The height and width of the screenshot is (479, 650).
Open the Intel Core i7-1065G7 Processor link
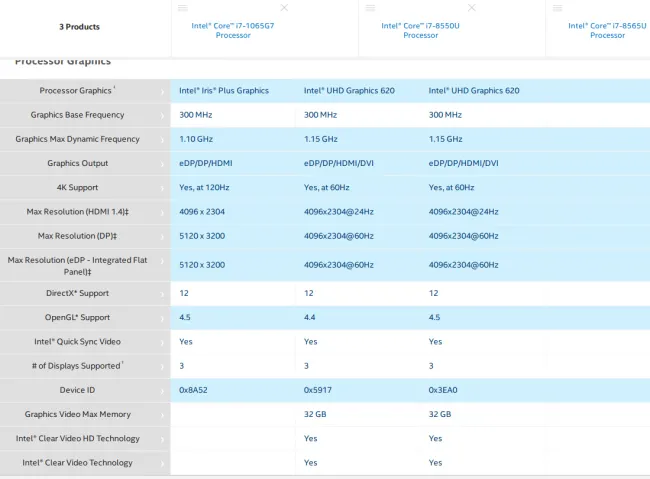233,30
